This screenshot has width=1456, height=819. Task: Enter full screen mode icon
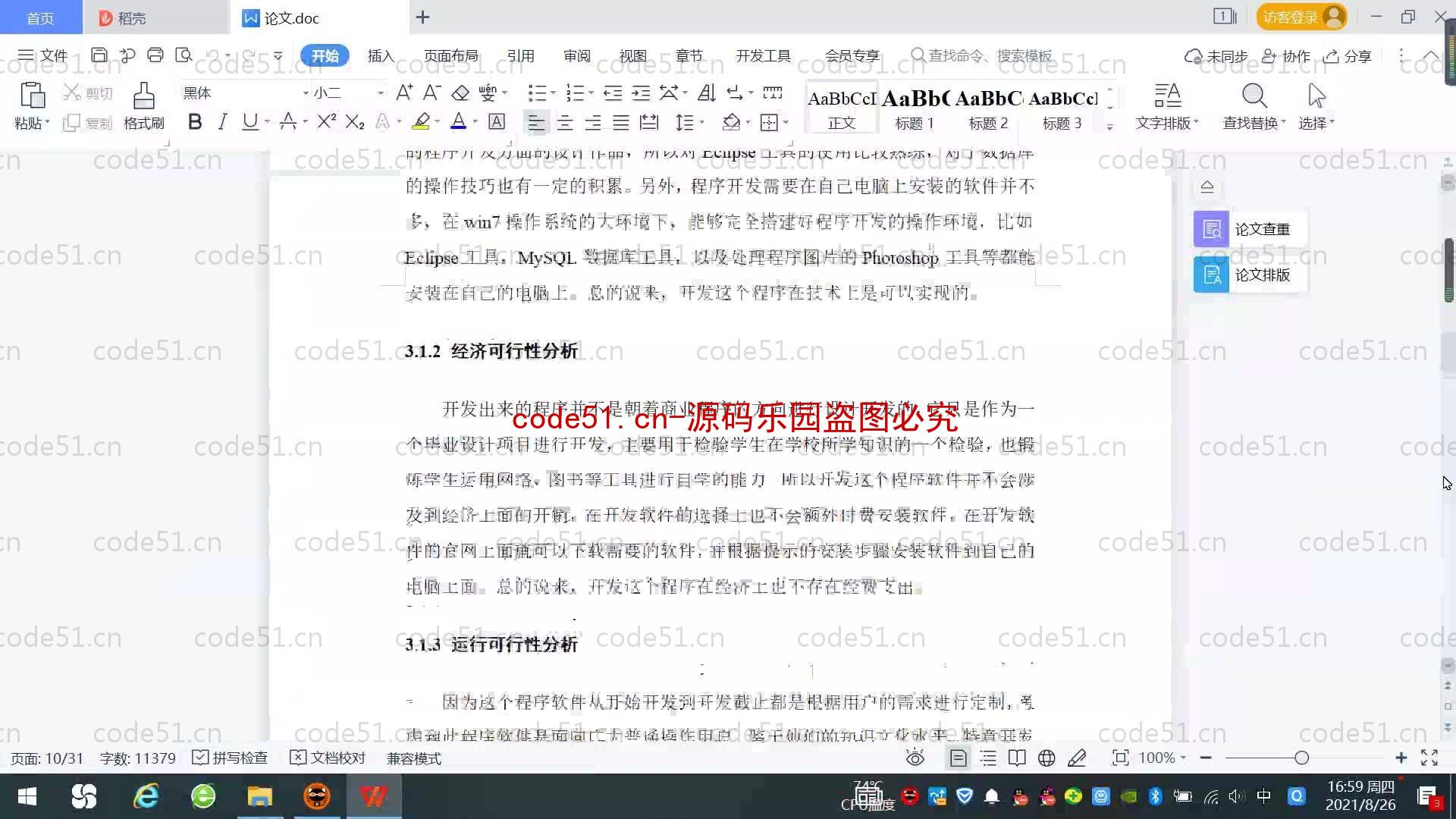pyautogui.click(x=1429, y=758)
